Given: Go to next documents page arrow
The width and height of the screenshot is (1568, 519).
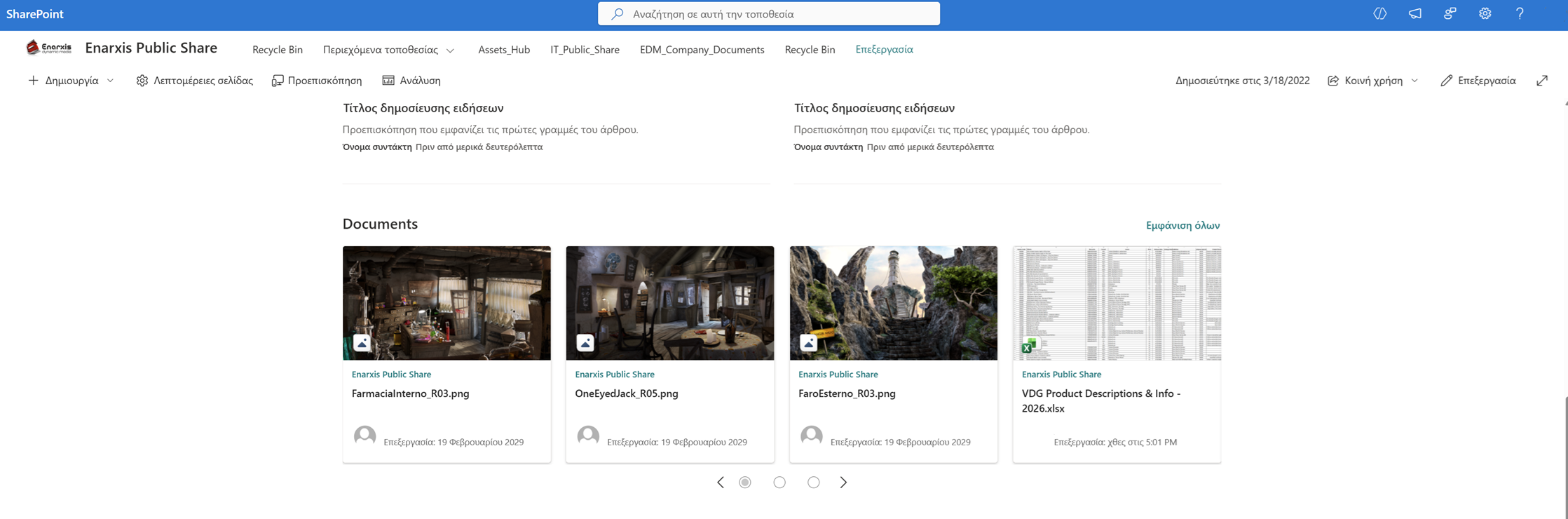Looking at the screenshot, I should click(x=843, y=483).
